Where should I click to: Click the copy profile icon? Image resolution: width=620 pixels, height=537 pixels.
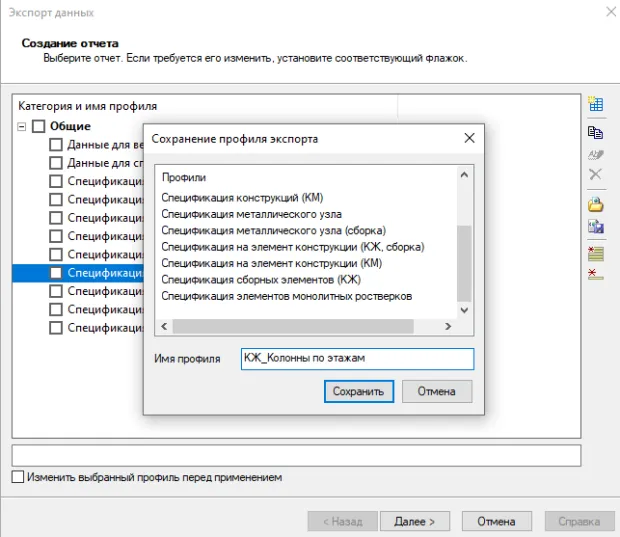click(x=596, y=131)
